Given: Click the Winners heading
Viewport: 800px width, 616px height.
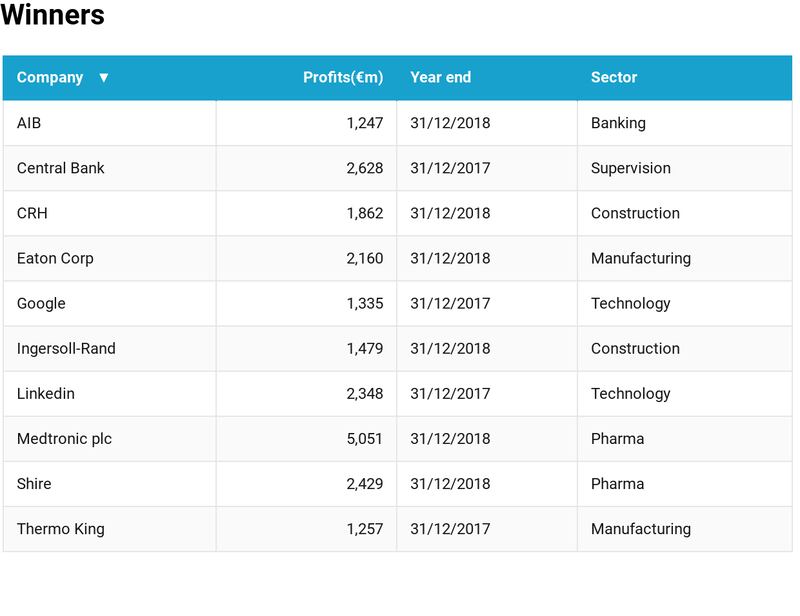Looking at the screenshot, I should pos(52,16).
